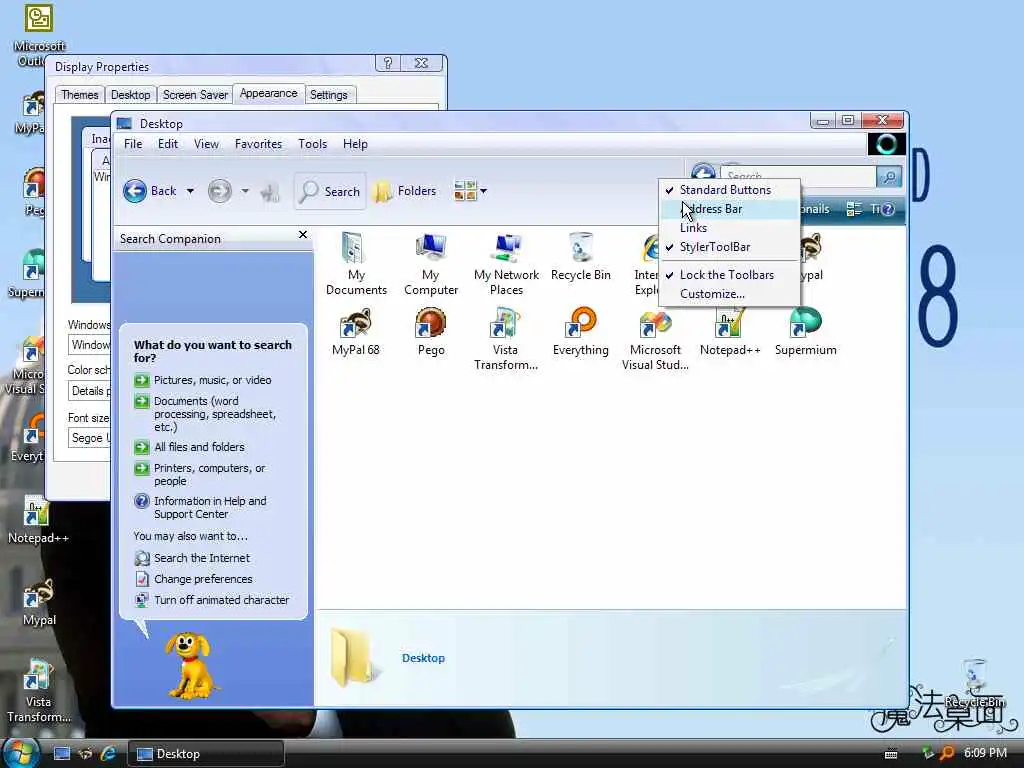Enable Address Bar in toolbar menu

tap(729, 209)
